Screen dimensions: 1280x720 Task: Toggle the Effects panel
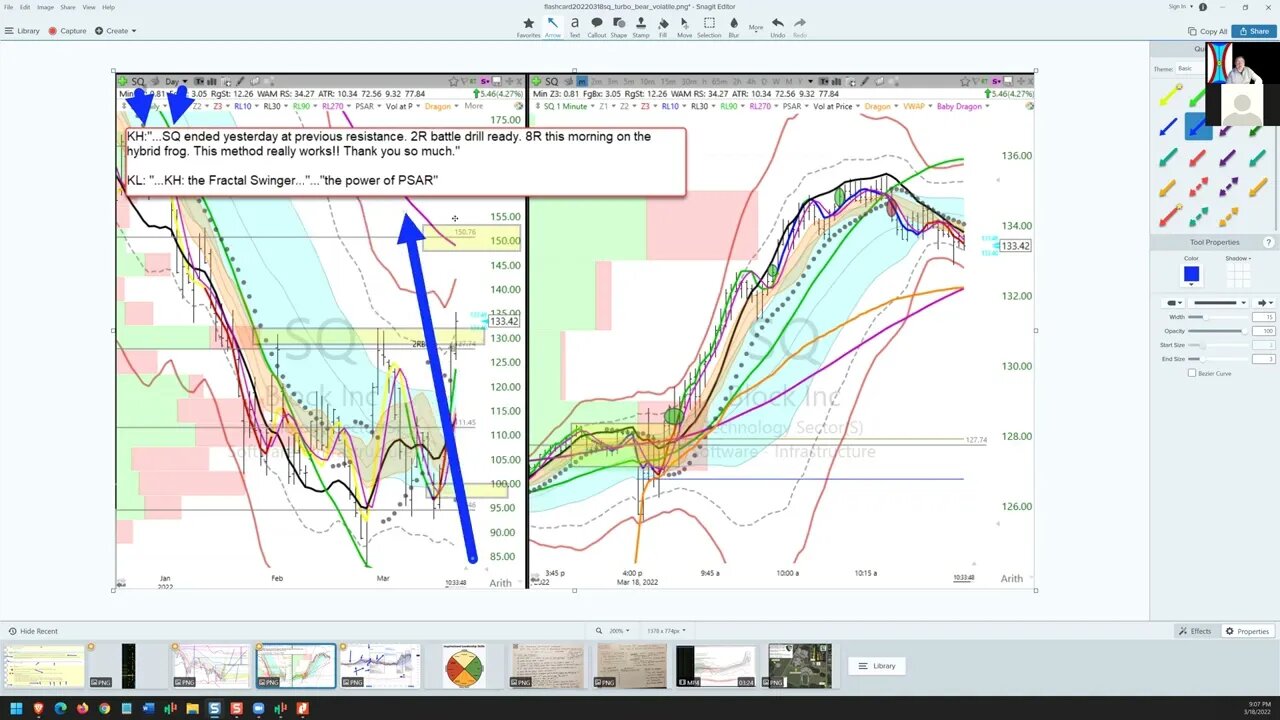point(1195,631)
